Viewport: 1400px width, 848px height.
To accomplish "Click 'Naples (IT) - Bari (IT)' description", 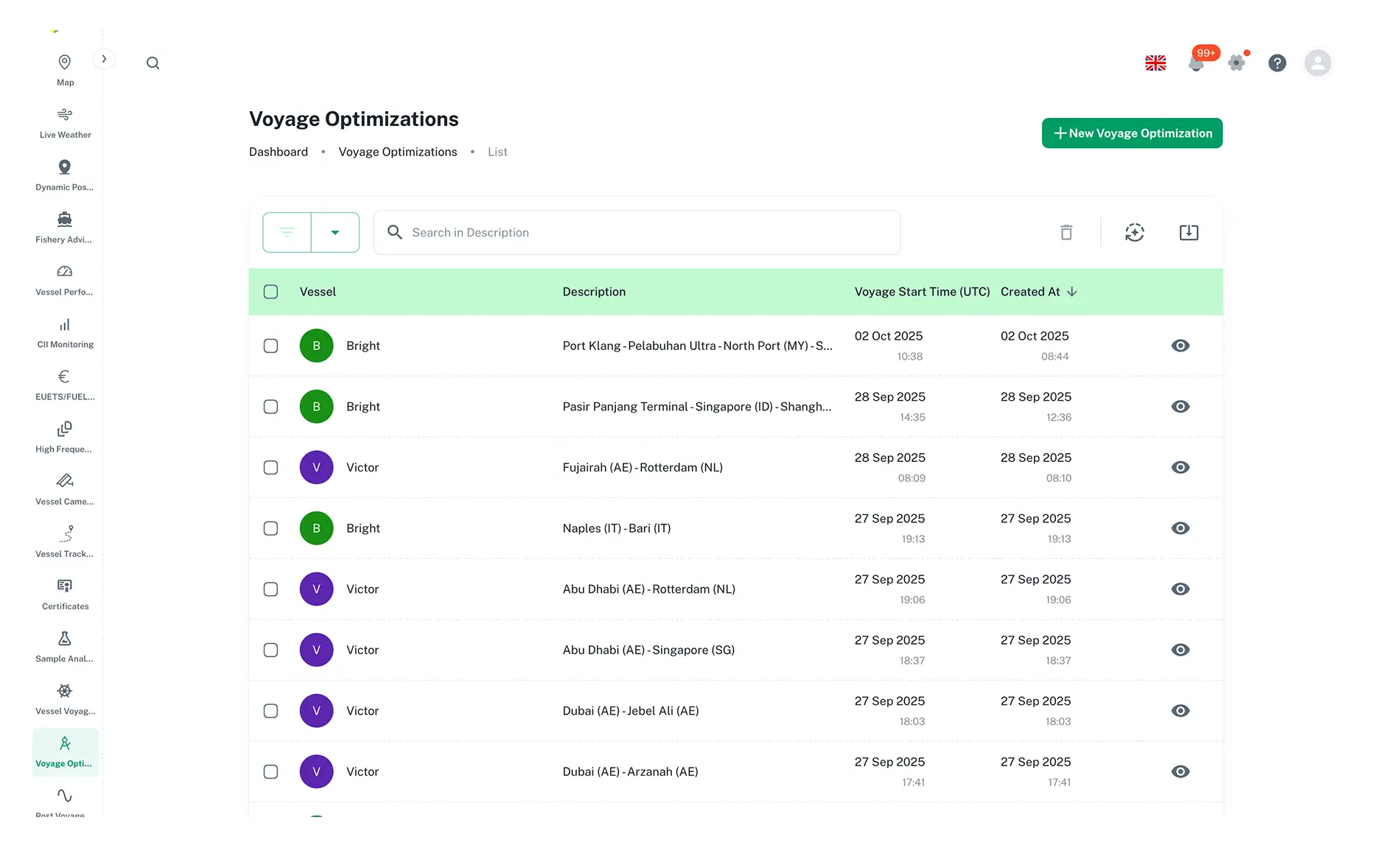I will coord(617,528).
